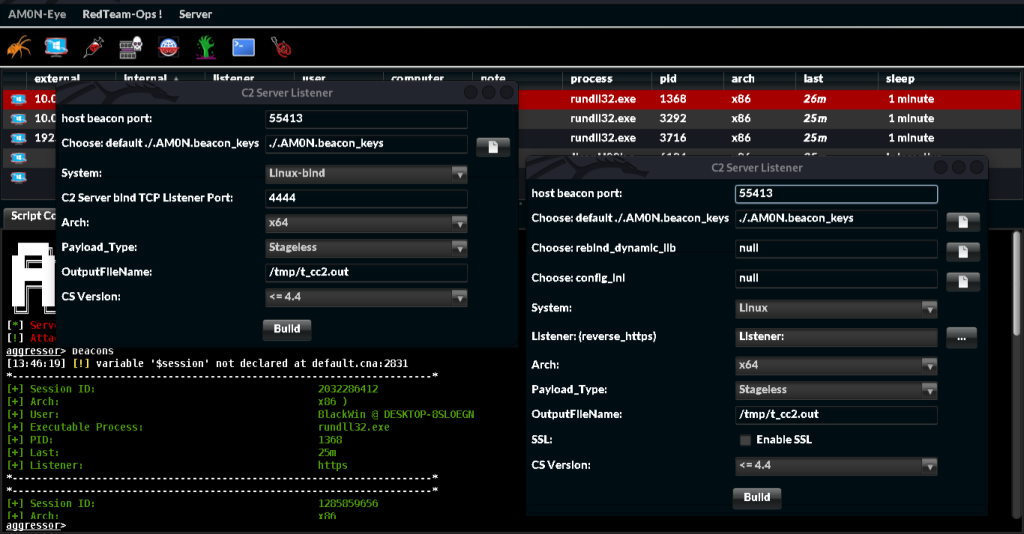Click the file browse icon beside rebind_dynamic_lib

click(x=962, y=250)
